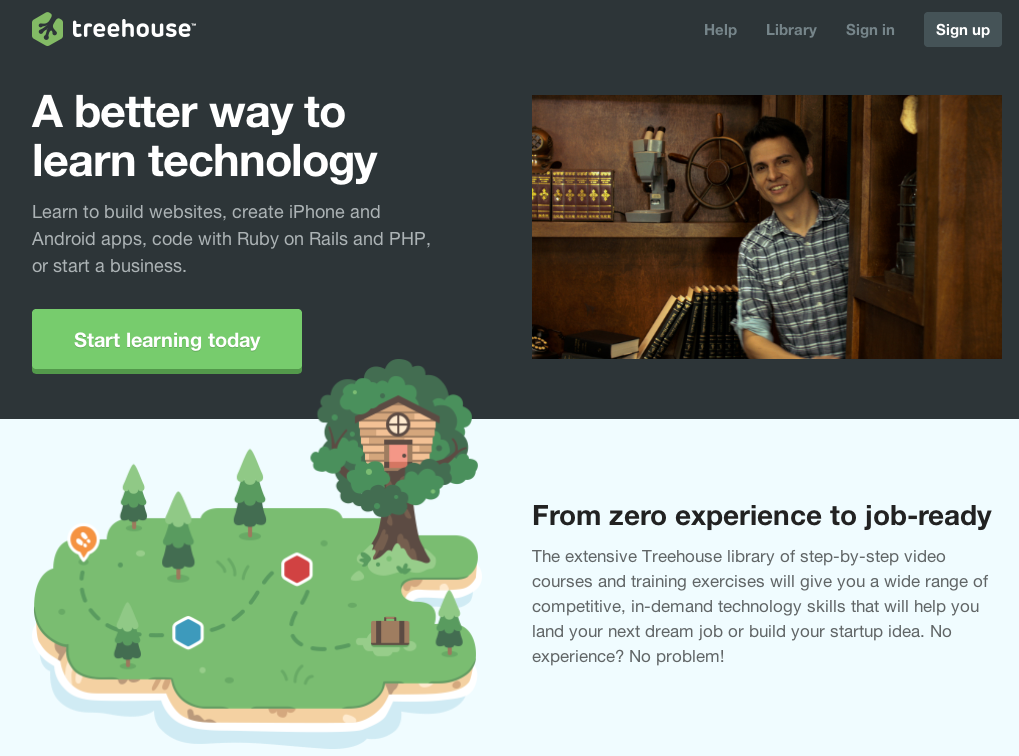
Task: Click the 'From zero experience to job-ready' heading
Action: click(762, 516)
